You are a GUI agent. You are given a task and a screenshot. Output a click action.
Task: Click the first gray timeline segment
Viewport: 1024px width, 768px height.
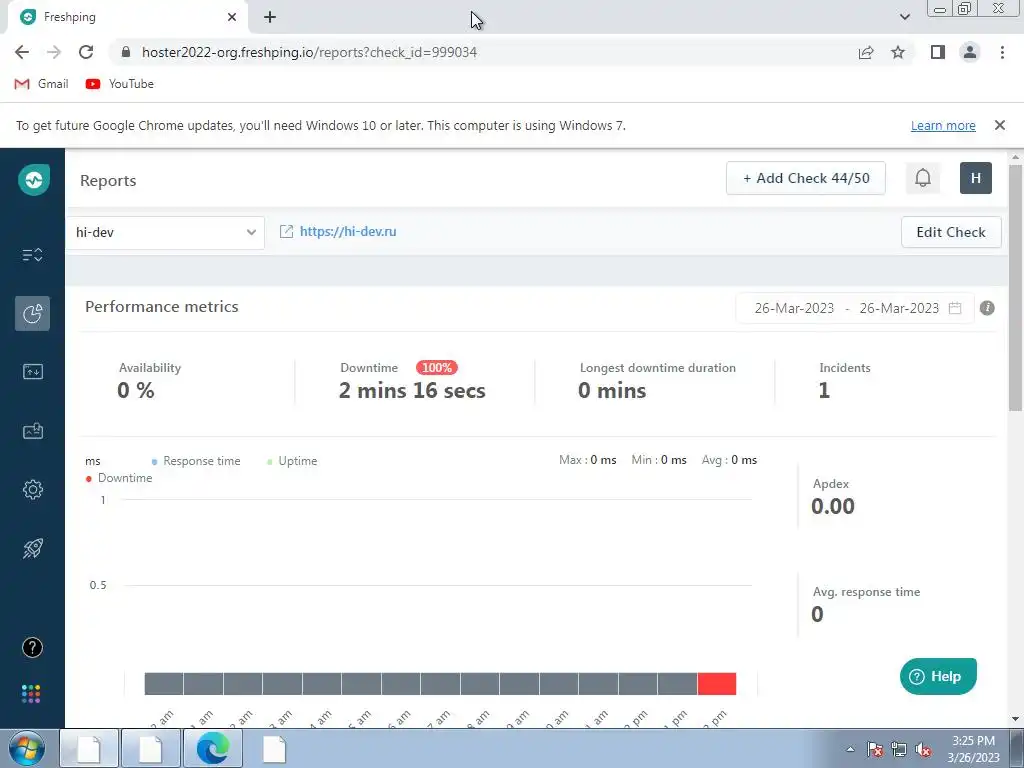(x=164, y=684)
